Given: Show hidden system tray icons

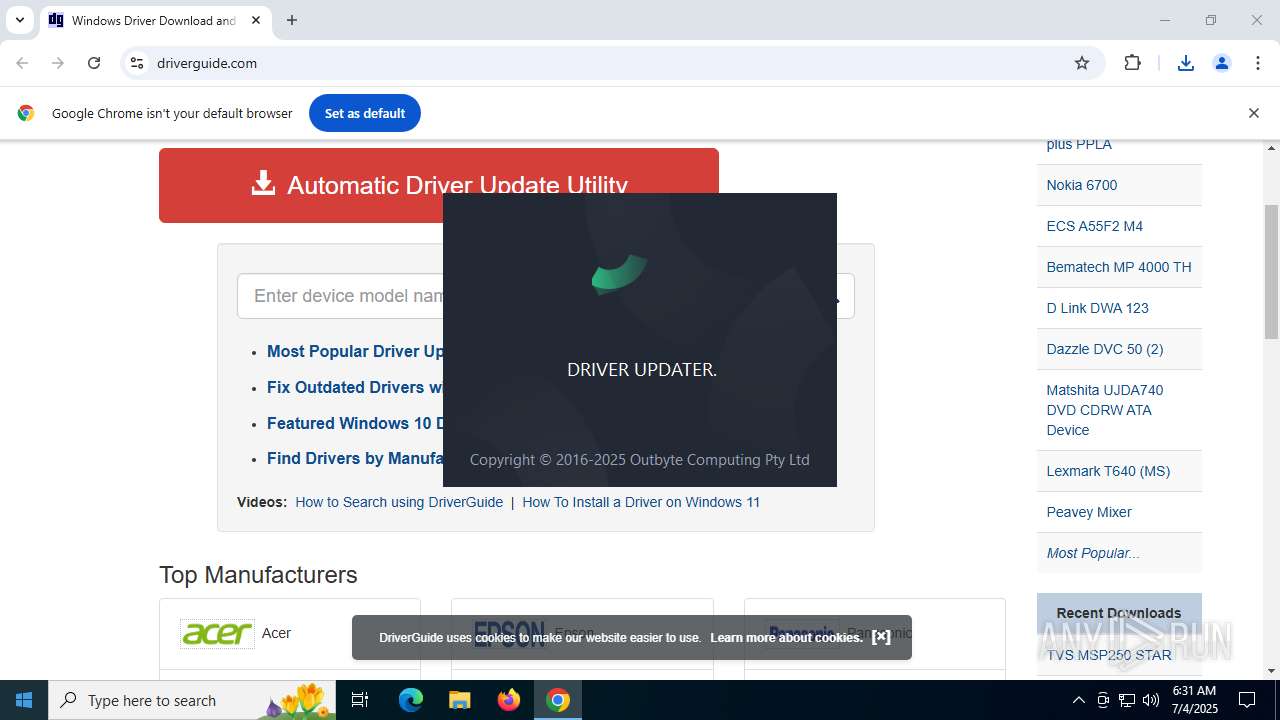Looking at the screenshot, I should coord(1078,700).
